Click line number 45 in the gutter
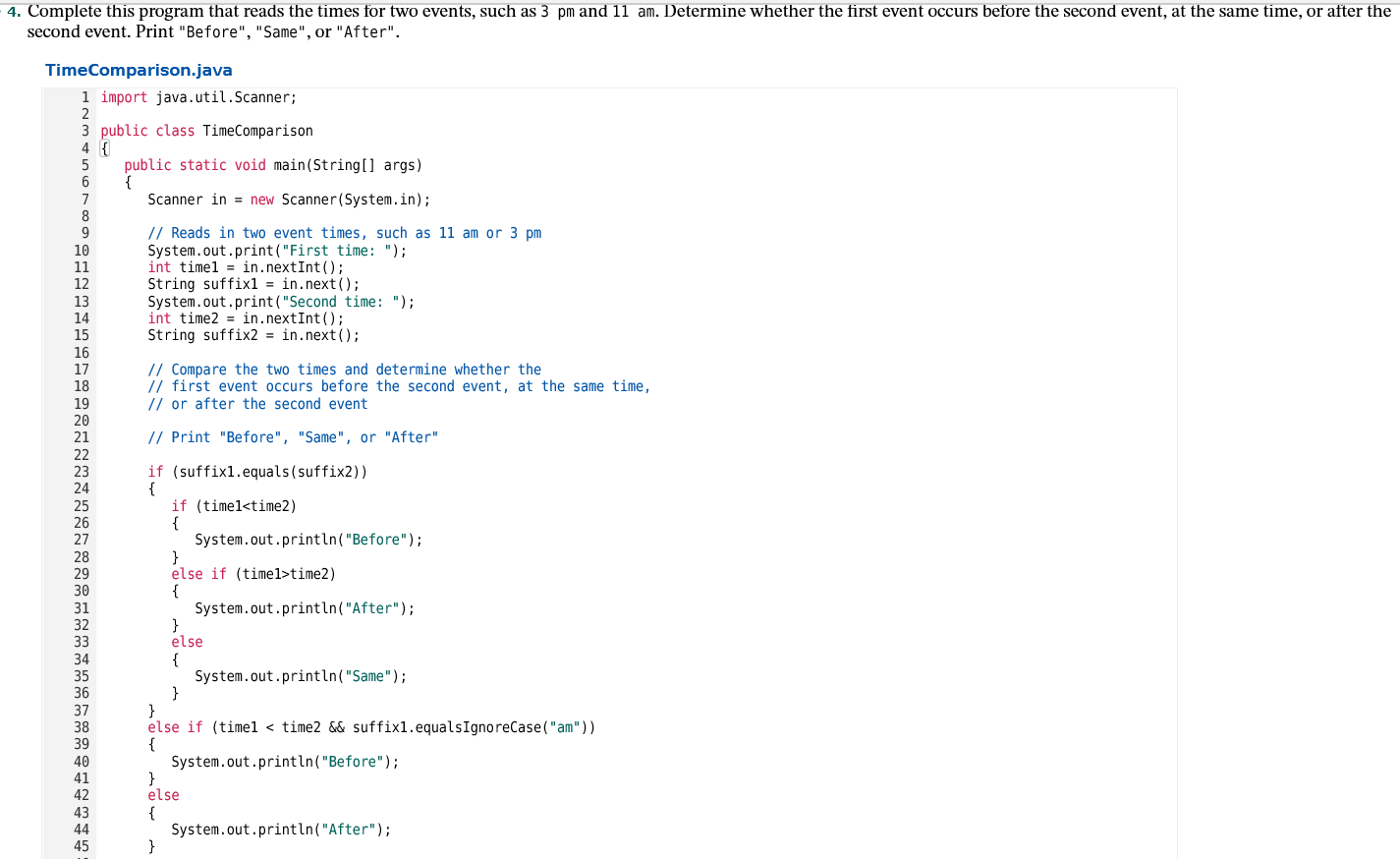The image size is (1400, 859). click(x=82, y=846)
